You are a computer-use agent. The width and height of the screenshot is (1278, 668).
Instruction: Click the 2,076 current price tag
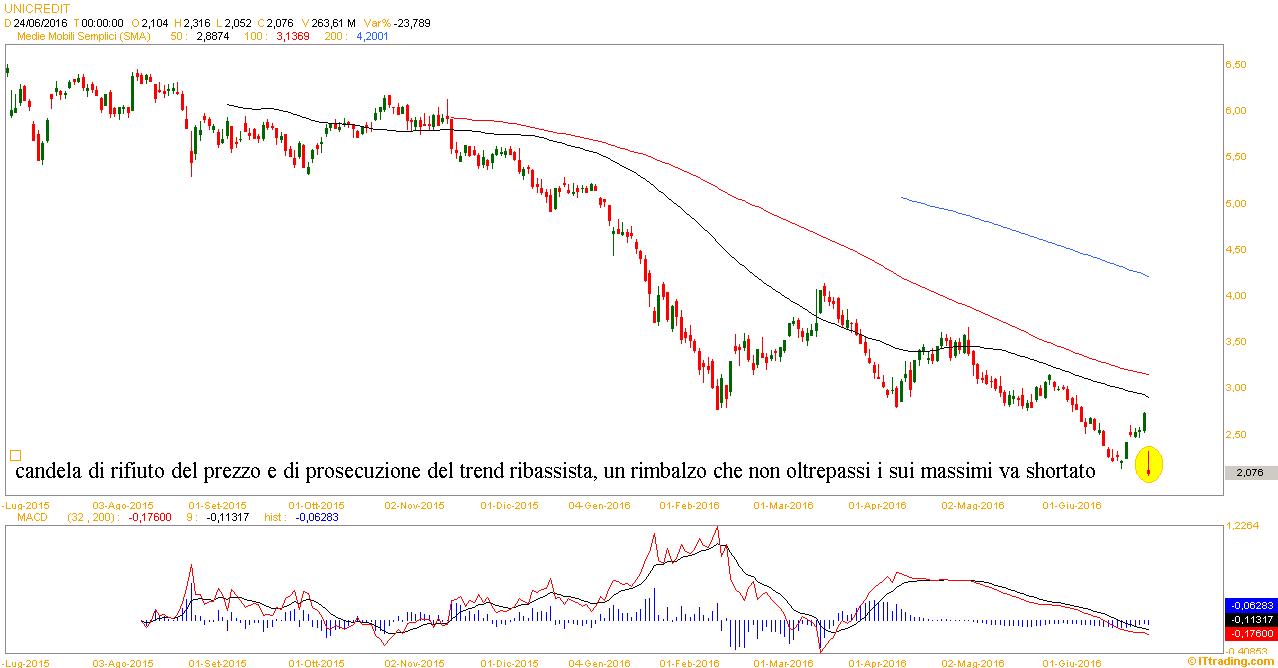pyautogui.click(x=1249, y=472)
